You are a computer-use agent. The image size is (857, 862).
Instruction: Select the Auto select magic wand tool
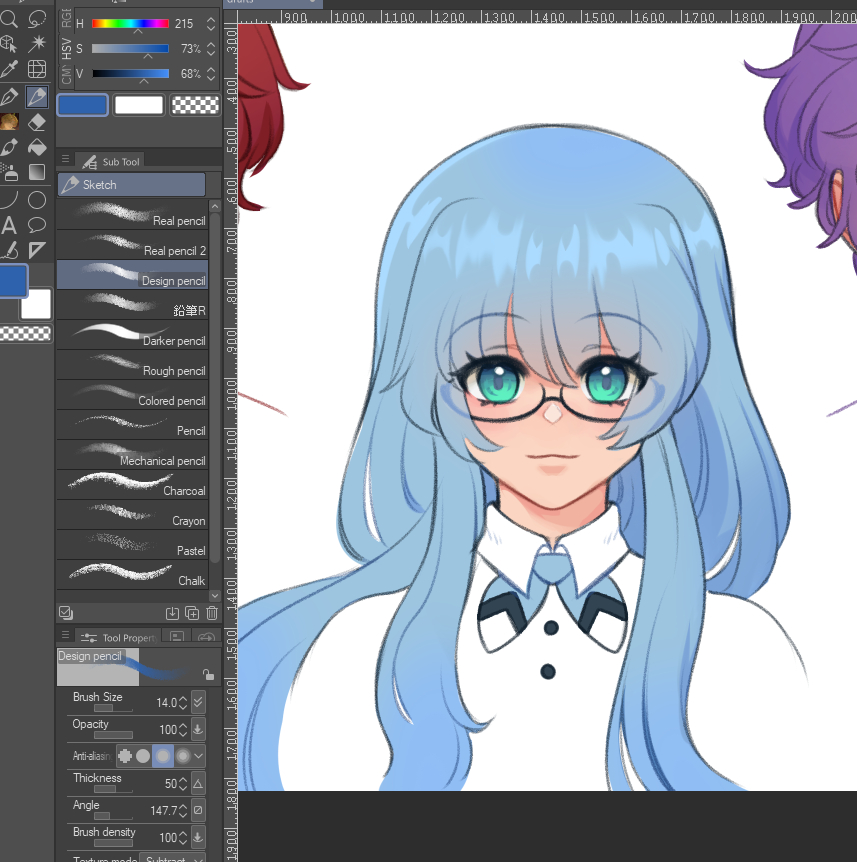[37, 43]
